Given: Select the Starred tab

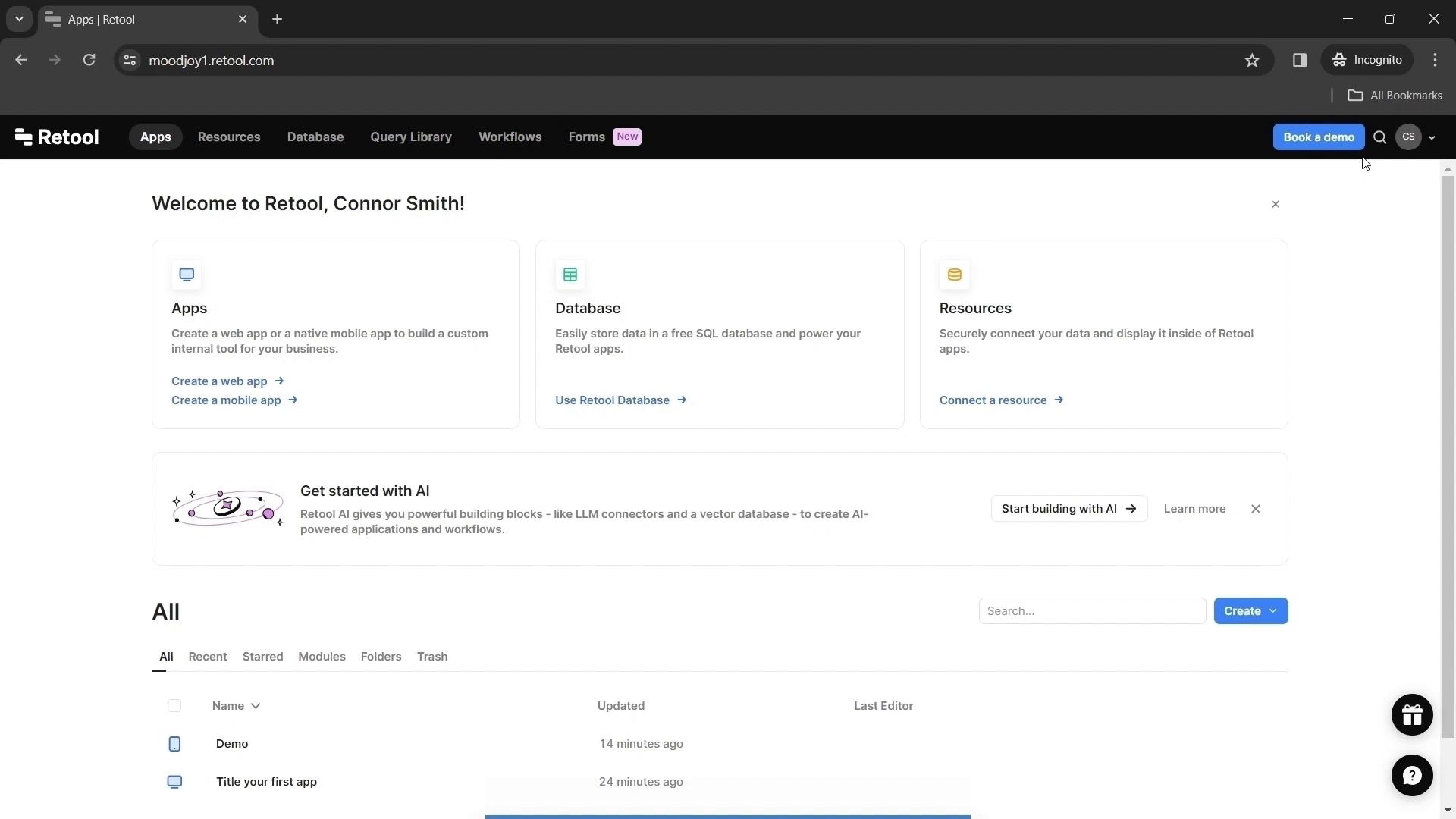Looking at the screenshot, I should [x=263, y=656].
